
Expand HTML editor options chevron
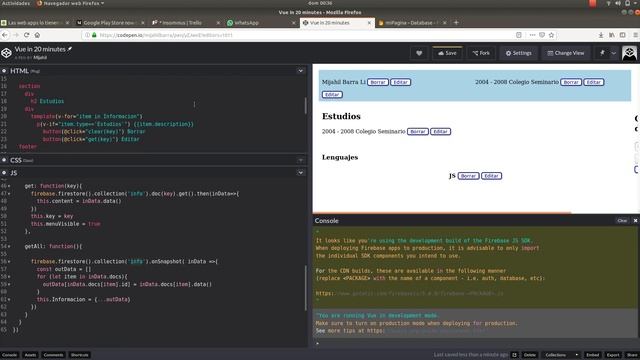[x=301, y=71]
